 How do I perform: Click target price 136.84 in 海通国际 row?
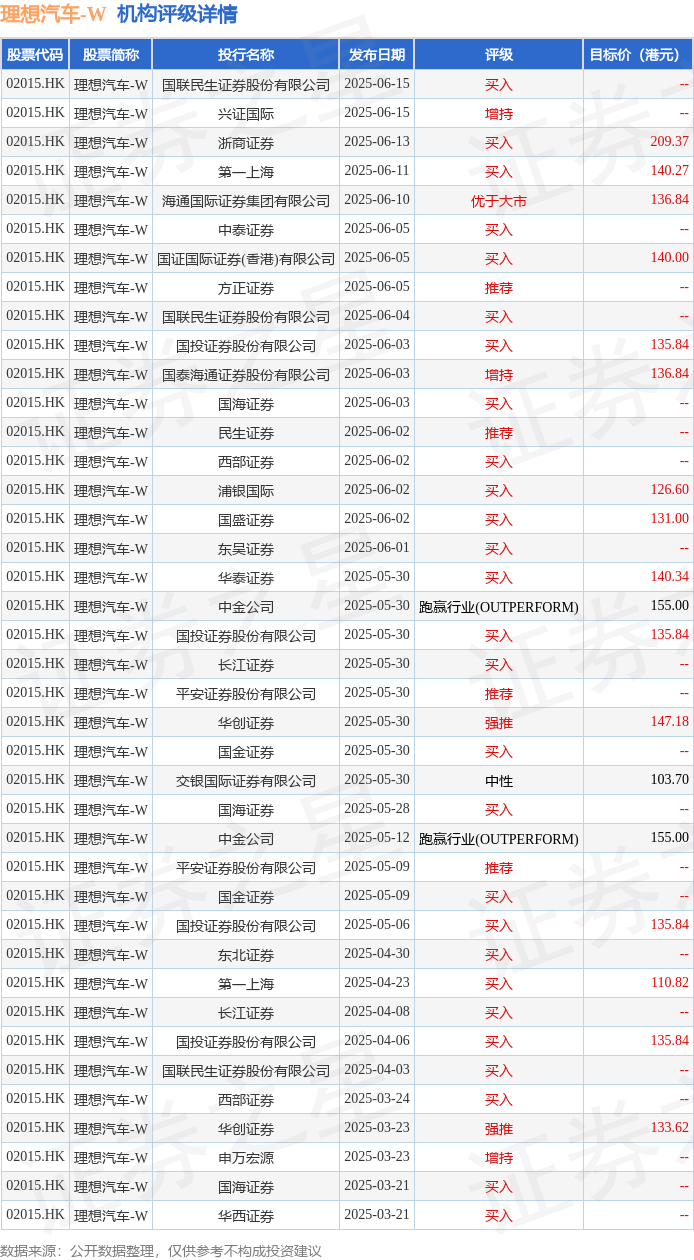(x=669, y=200)
